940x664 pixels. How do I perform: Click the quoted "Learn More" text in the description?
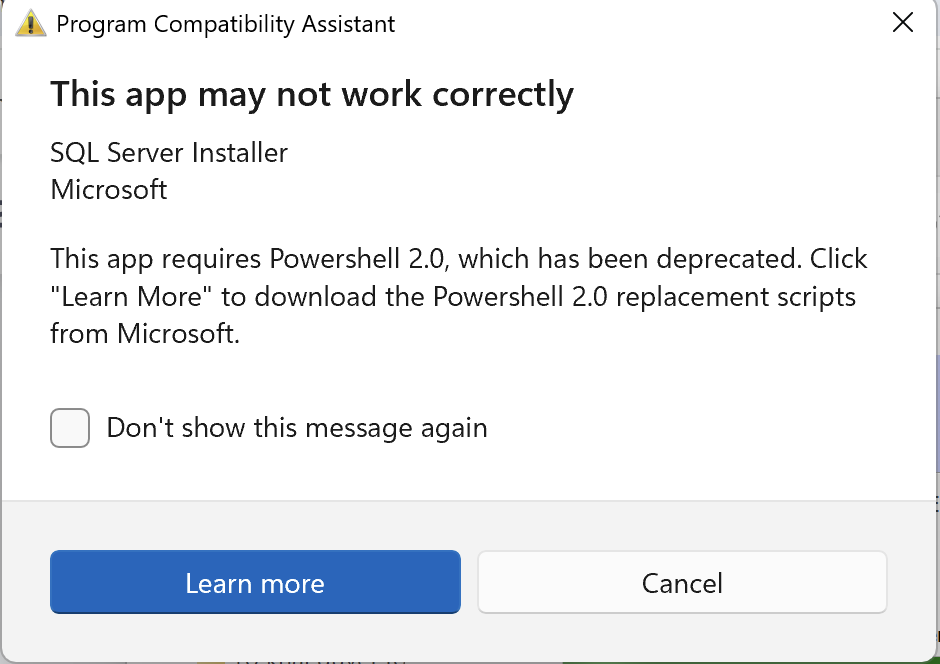click(126, 297)
